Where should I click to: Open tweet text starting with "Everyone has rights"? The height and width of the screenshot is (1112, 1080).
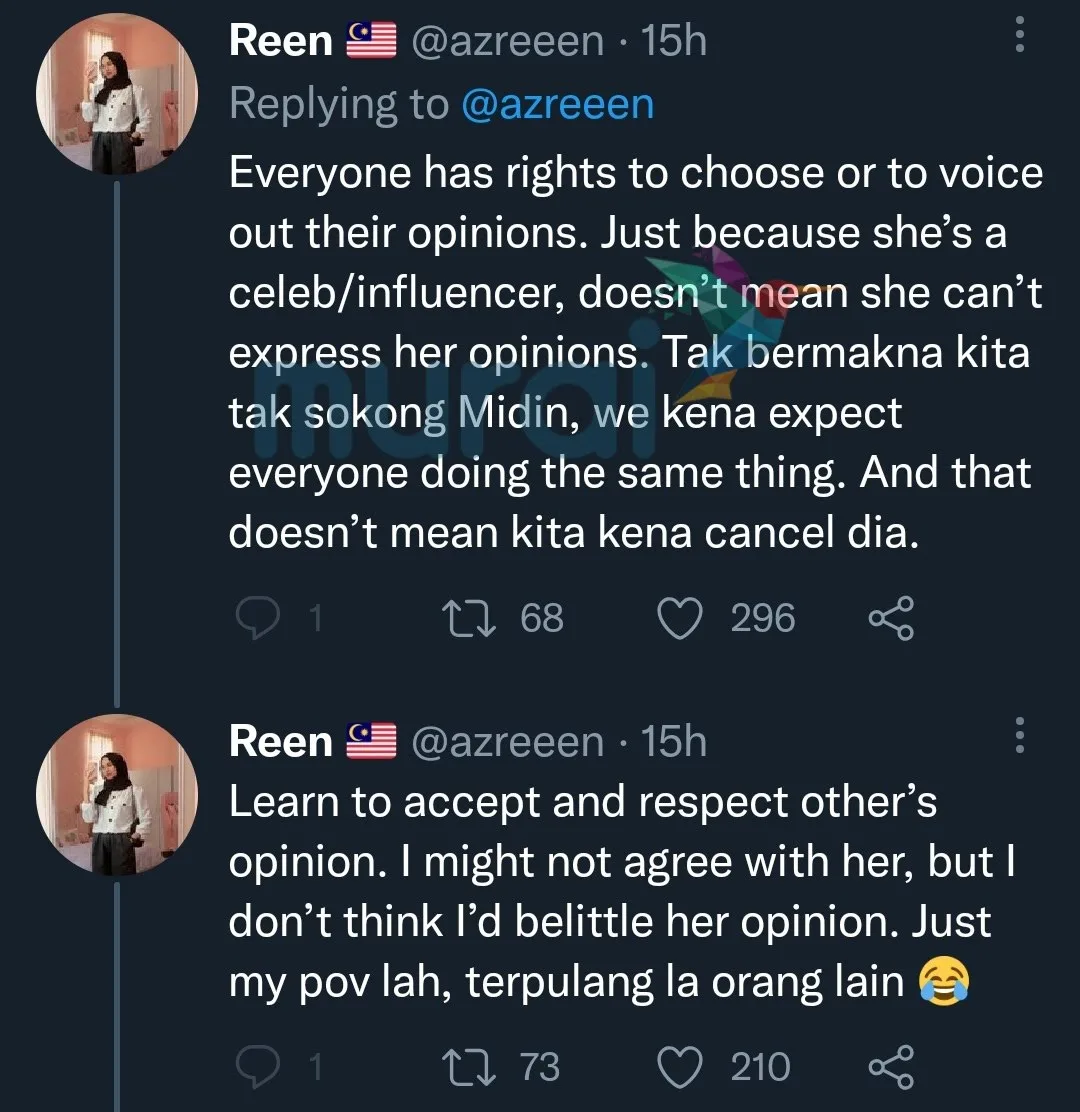click(630, 352)
